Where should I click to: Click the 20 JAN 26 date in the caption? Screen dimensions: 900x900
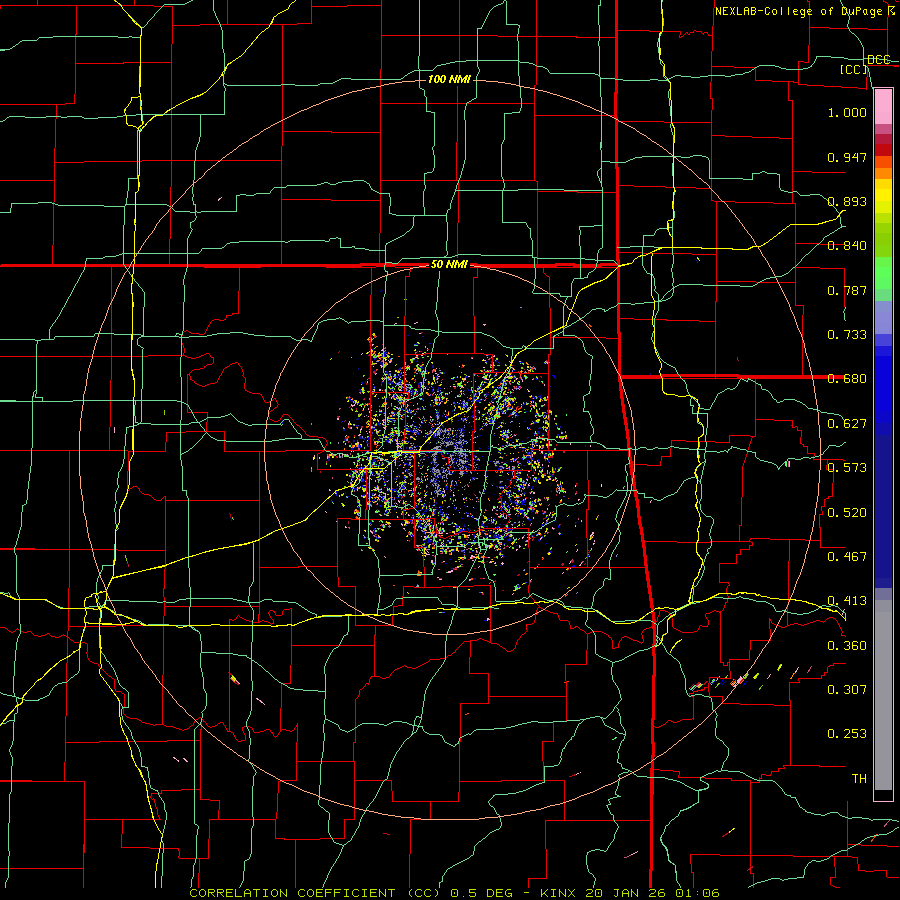point(626,893)
